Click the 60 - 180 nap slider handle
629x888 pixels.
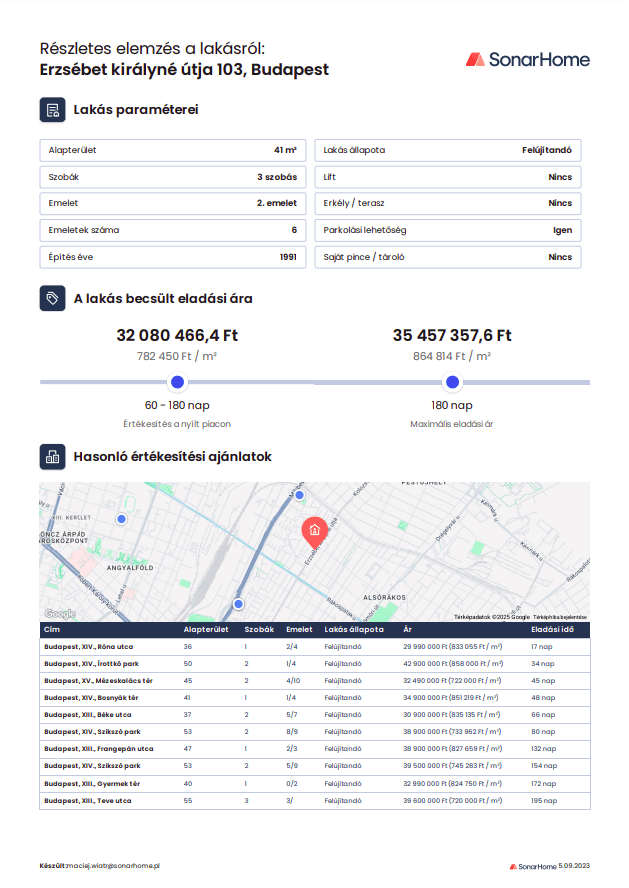click(178, 382)
